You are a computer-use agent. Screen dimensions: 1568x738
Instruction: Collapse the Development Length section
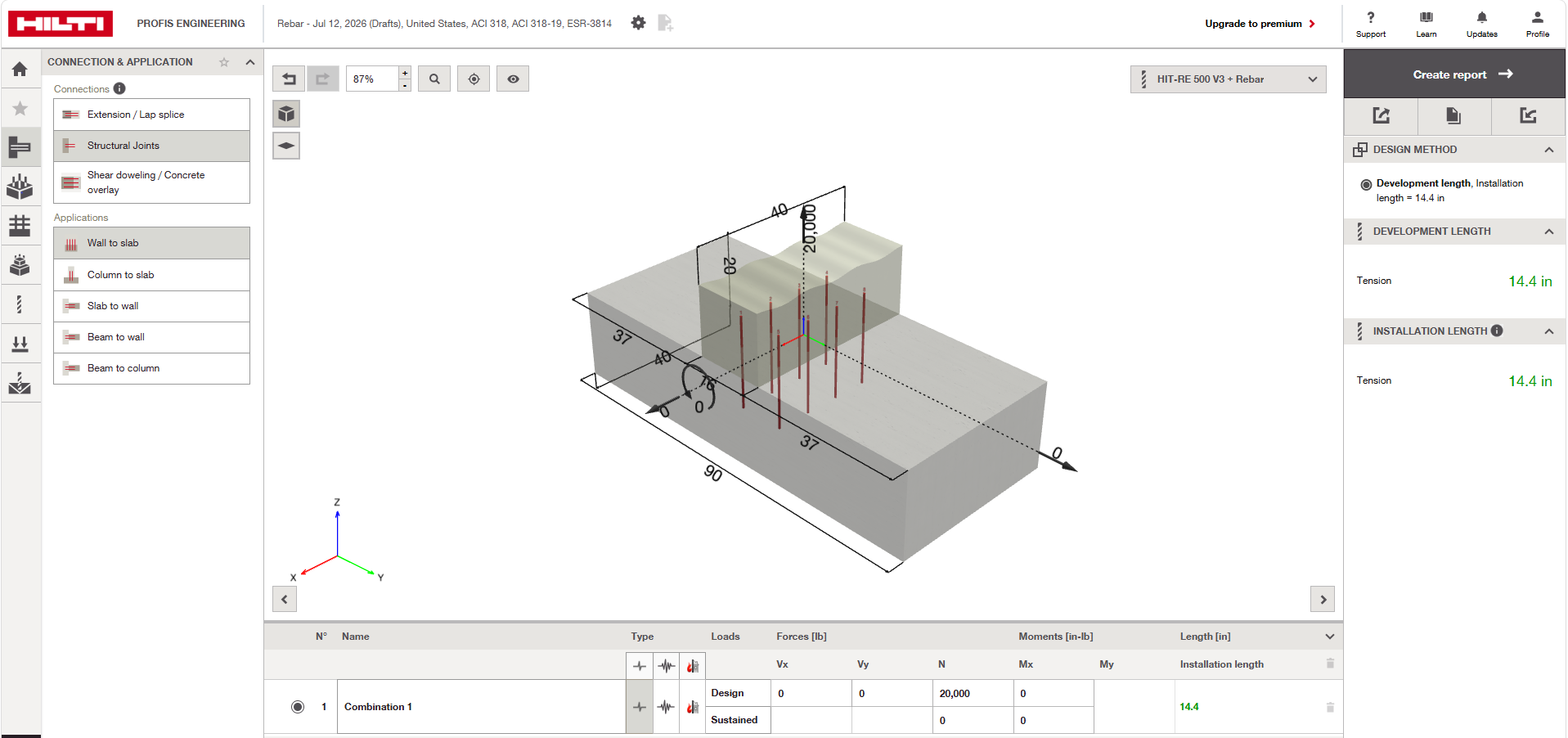pyautogui.click(x=1549, y=232)
